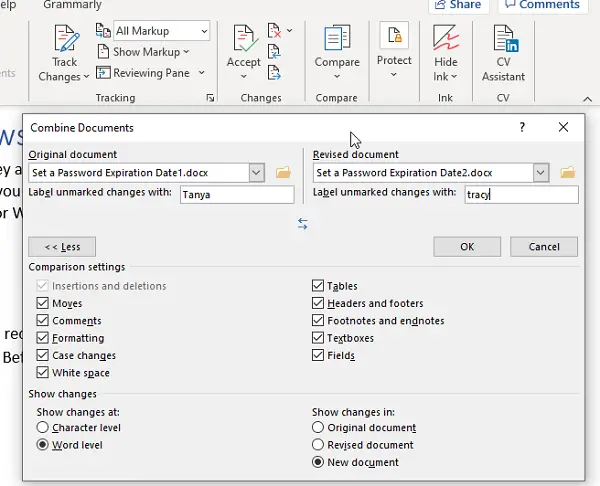Open the Compare dropdown arrow
Viewport: 600px width, 486px height.
[x=337, y=77]
